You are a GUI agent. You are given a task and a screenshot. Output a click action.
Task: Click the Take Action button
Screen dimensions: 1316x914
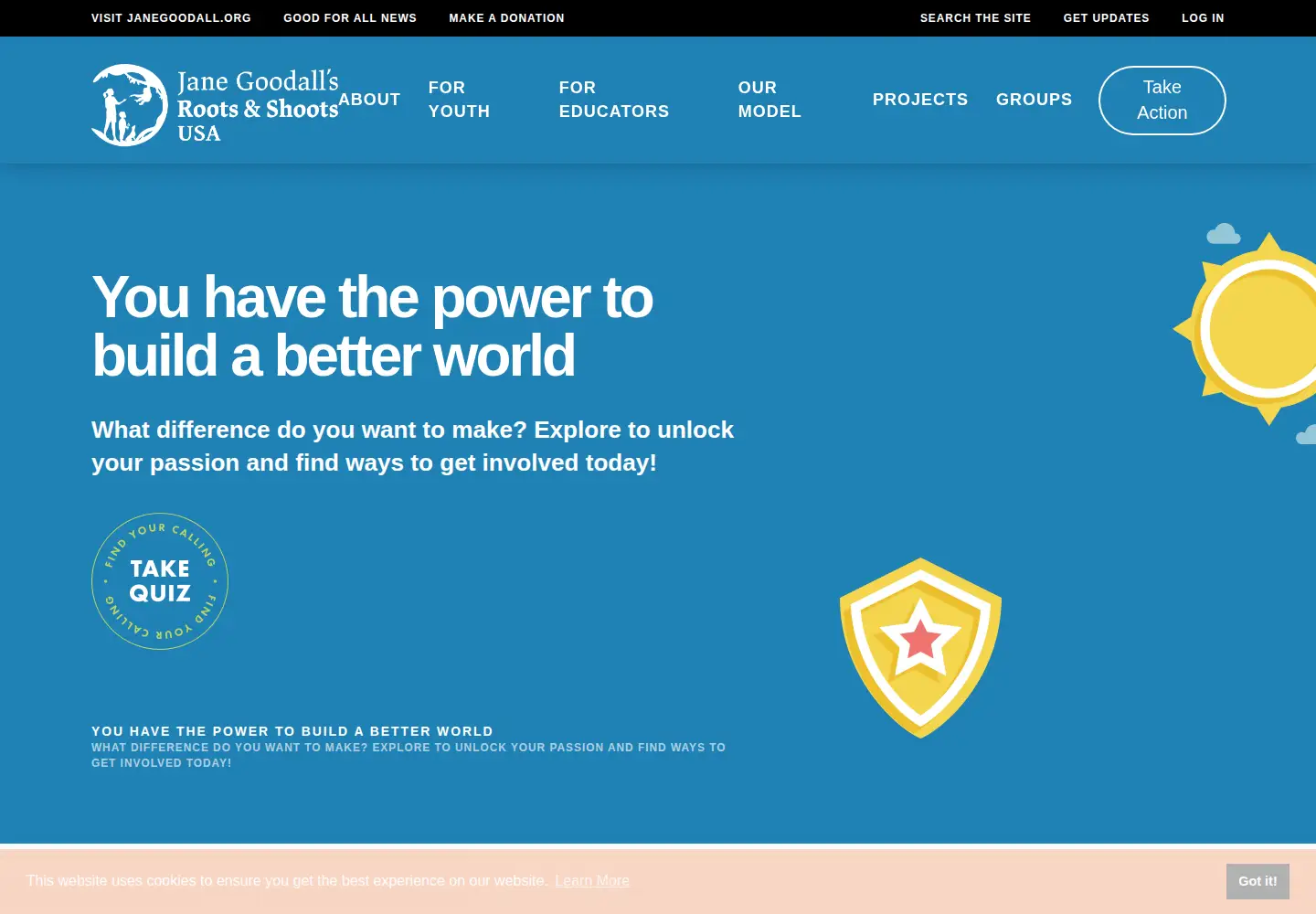click(1162, 101)
